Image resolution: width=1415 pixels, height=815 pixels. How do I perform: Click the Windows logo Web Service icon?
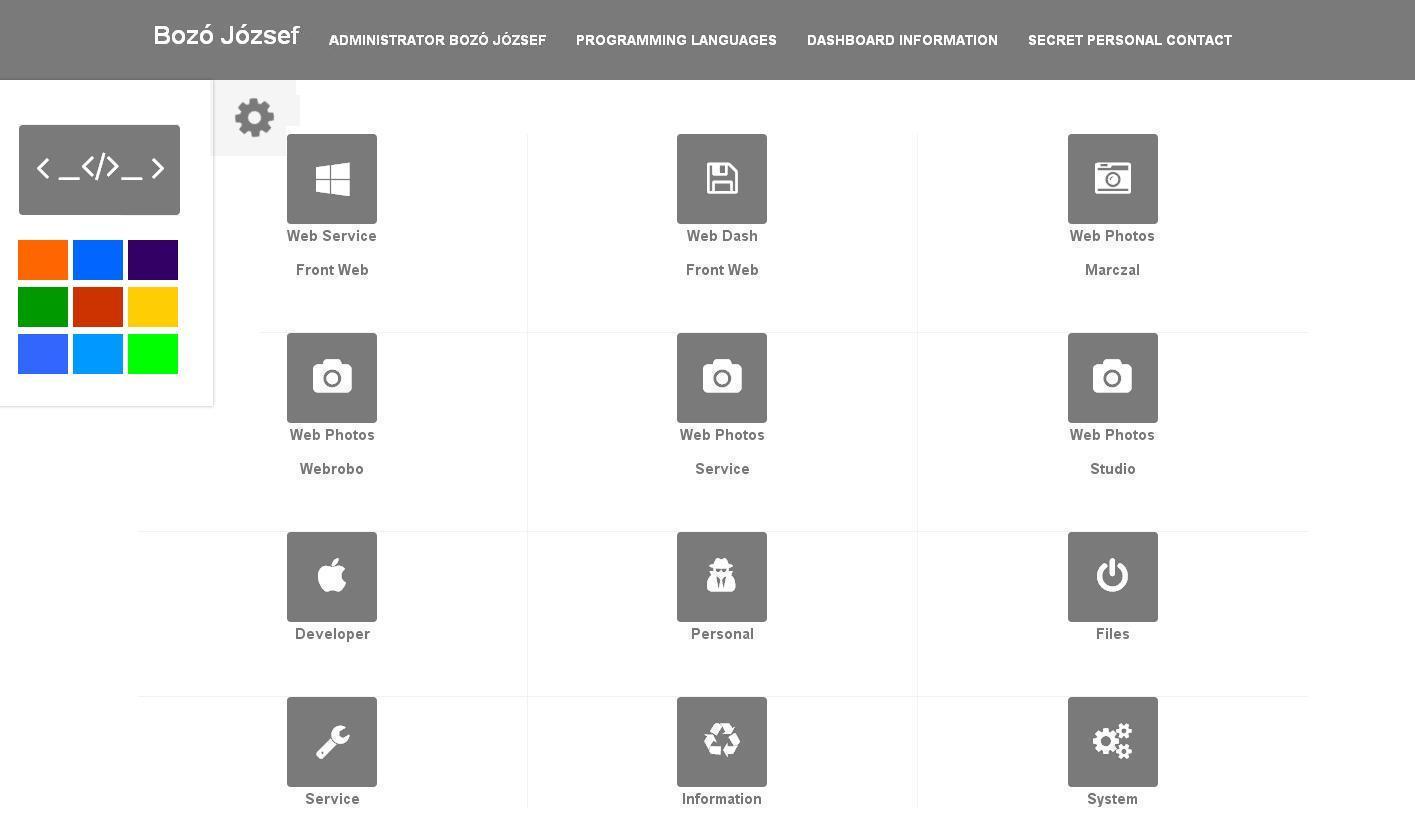pyautogui.click(x=332, y=179)
